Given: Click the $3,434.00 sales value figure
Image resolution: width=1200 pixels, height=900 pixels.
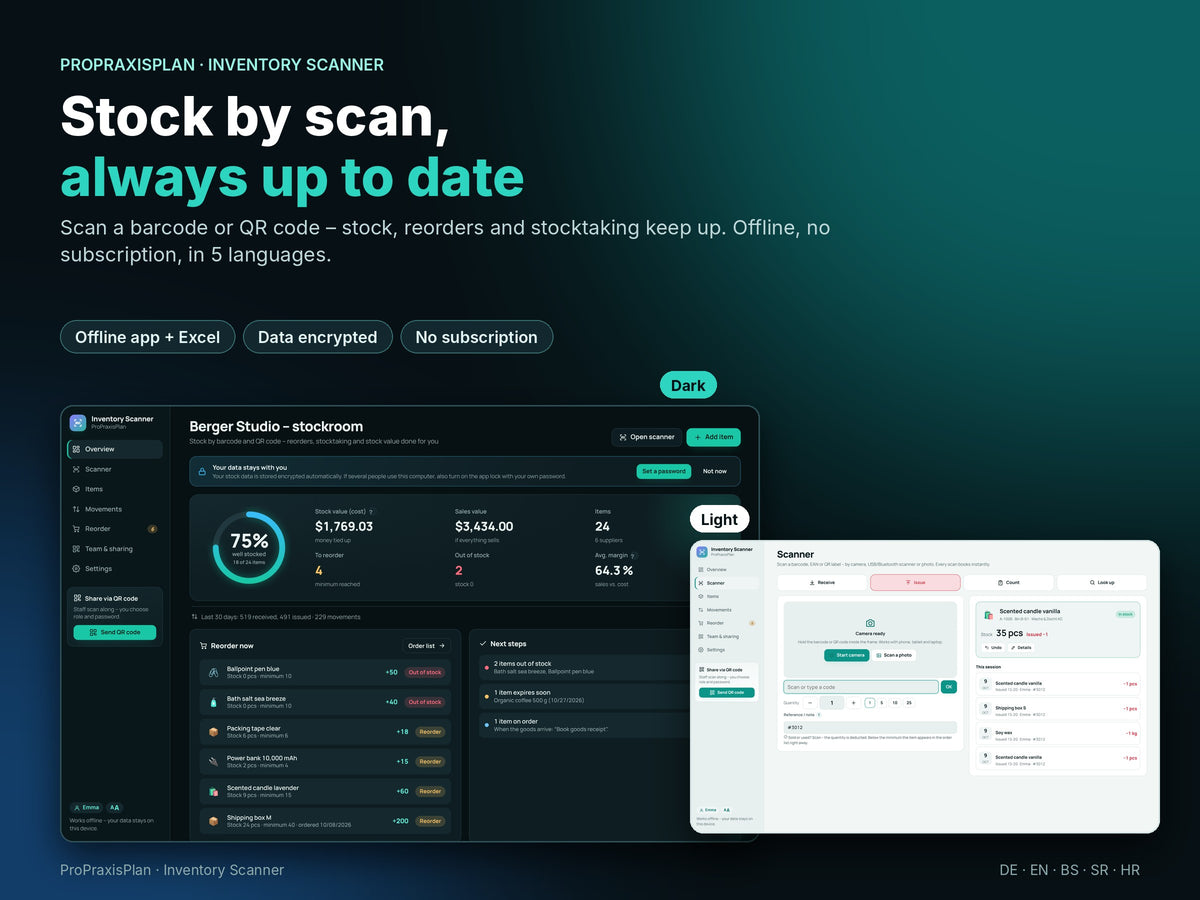Looking at the screenshot, I should [x=484, y=526].
